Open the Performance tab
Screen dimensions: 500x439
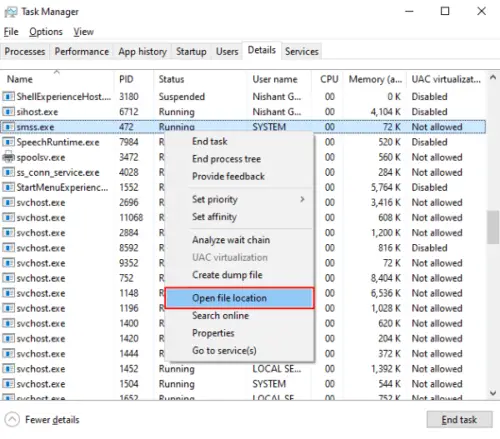[x=82, y=51]
